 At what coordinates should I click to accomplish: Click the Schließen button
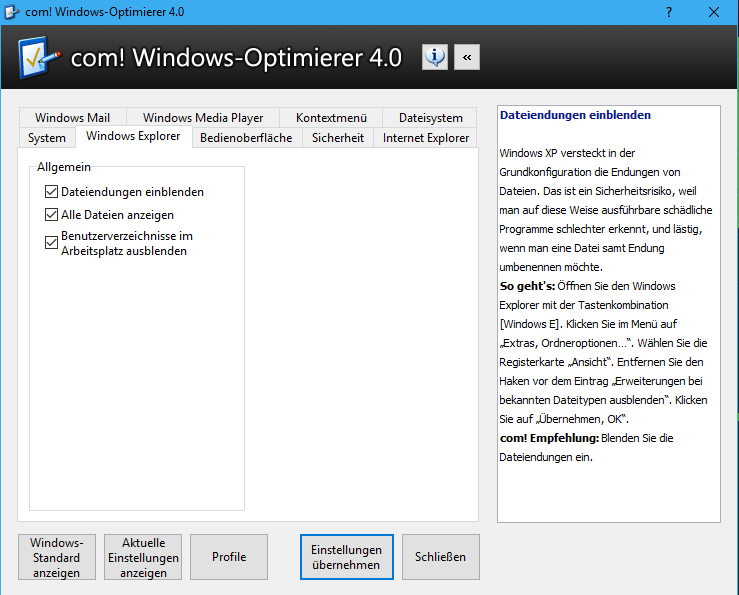click(x=440, y=557)
